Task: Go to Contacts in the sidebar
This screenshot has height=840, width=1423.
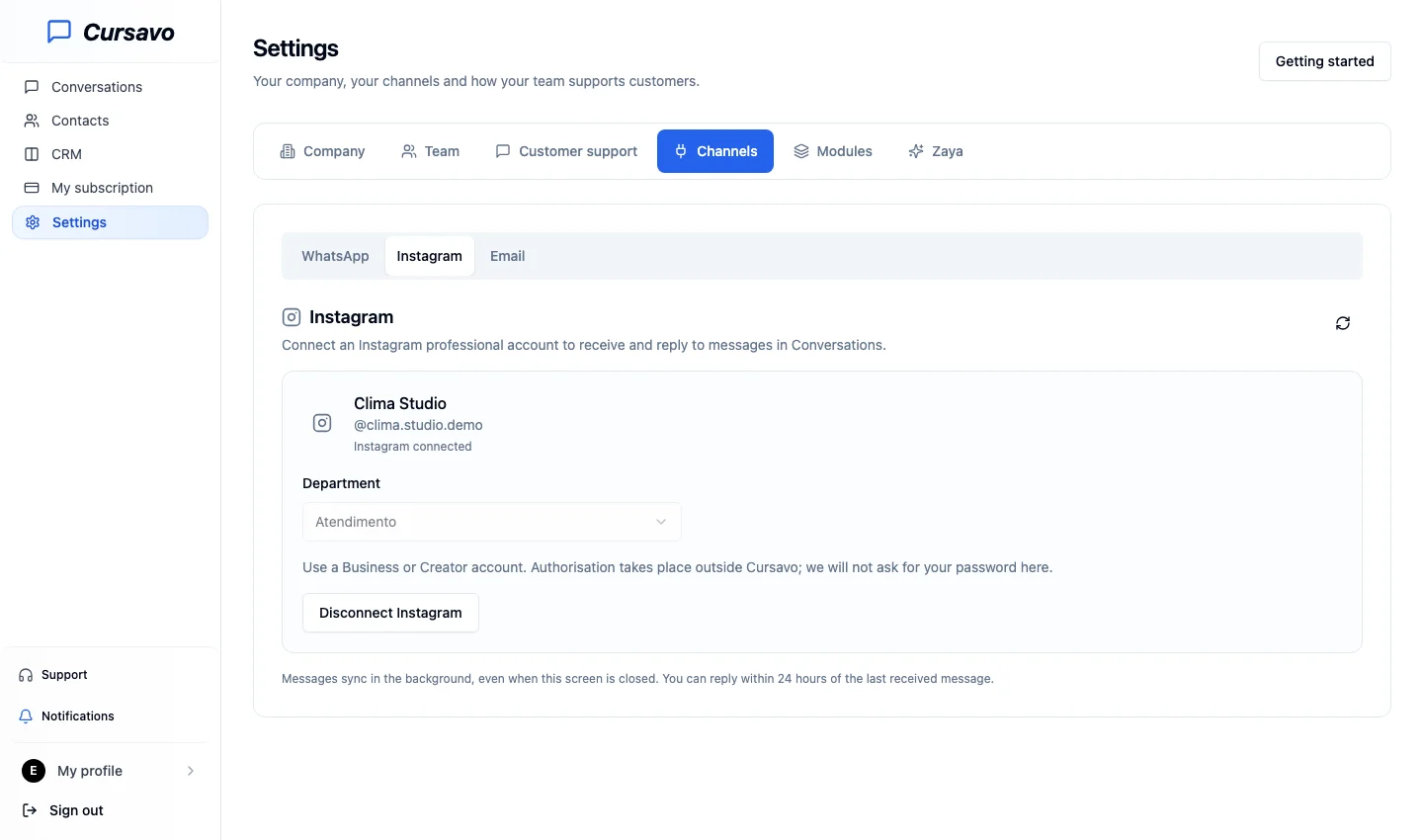Action: click(x=110, y=121)
